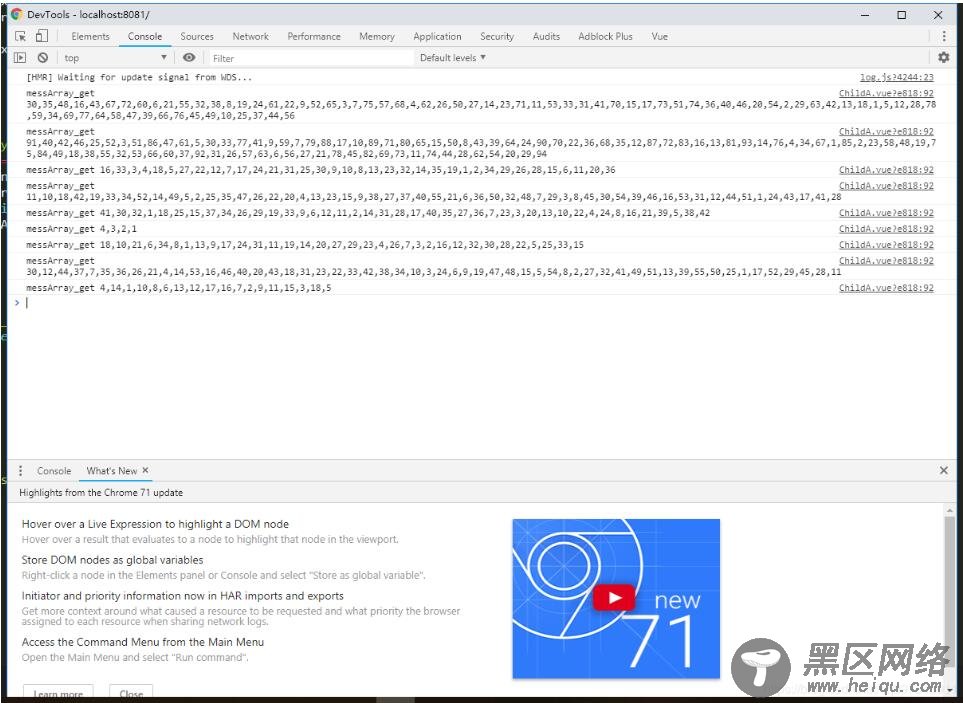The height and width of the screenshot is (703, 963).
Task: Switch to the Sources tab
Action: coord(197,36)
